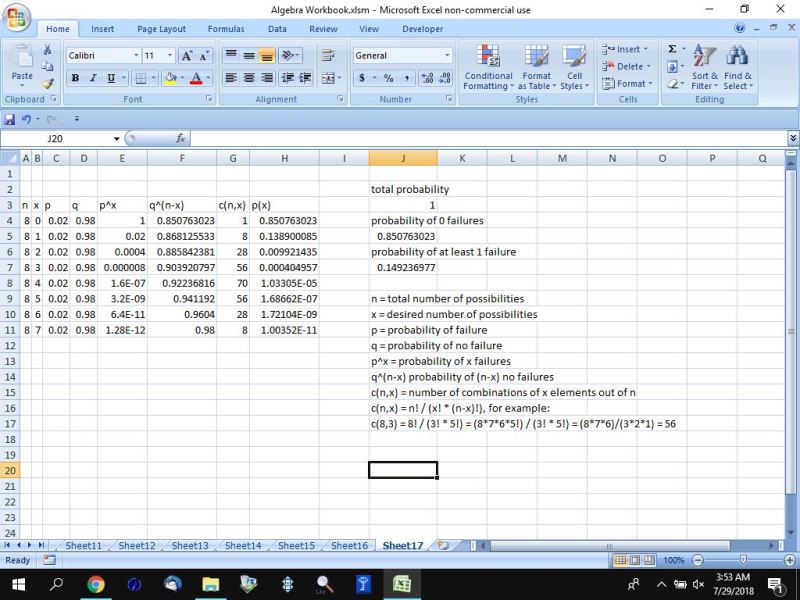
Task: Insert a new worksheet tab
Action: (x=443, y=545)
